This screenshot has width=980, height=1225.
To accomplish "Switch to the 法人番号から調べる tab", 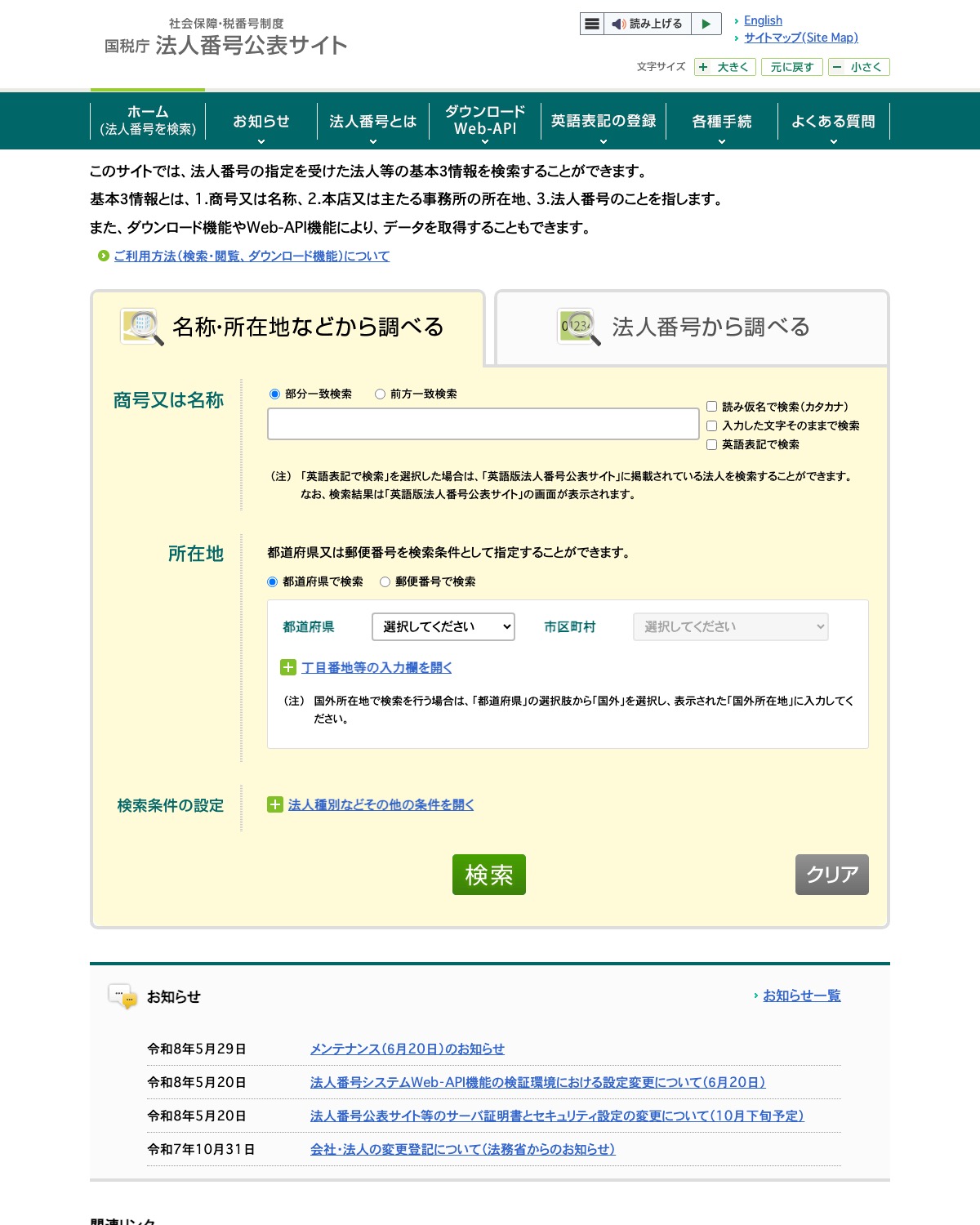I will pos(692,327).
